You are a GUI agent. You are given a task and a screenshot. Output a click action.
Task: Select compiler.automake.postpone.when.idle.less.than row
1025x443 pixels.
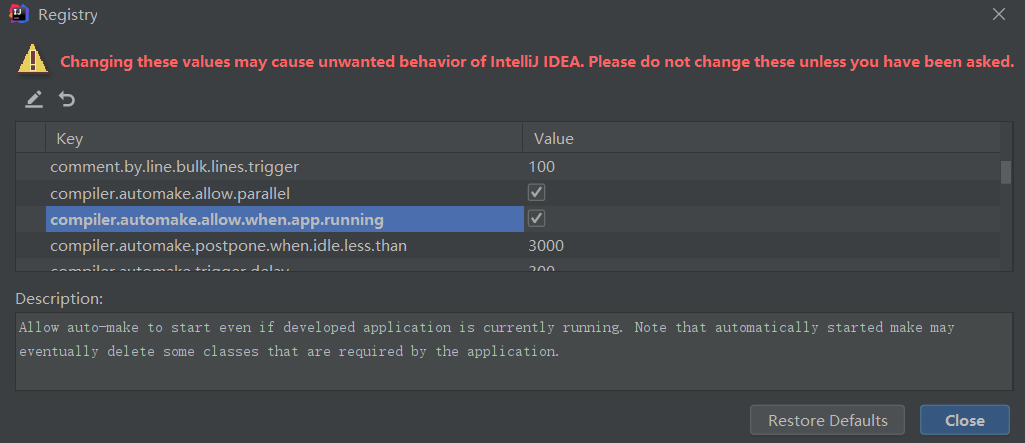tap(508, 246)
